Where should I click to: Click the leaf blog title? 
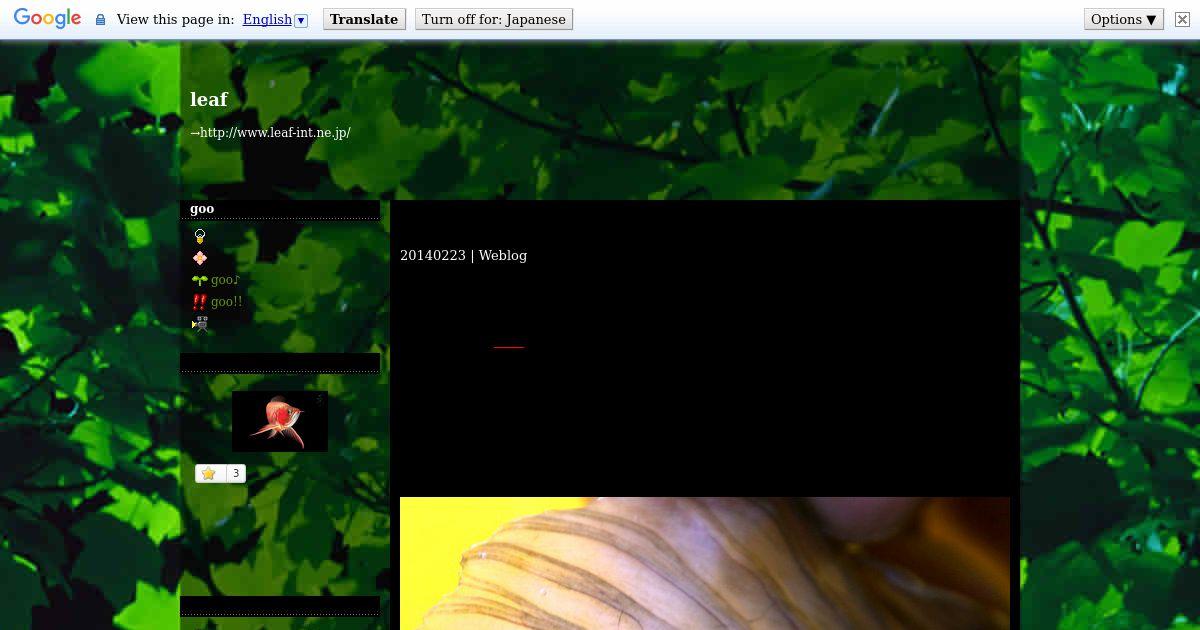coord(209,99)
